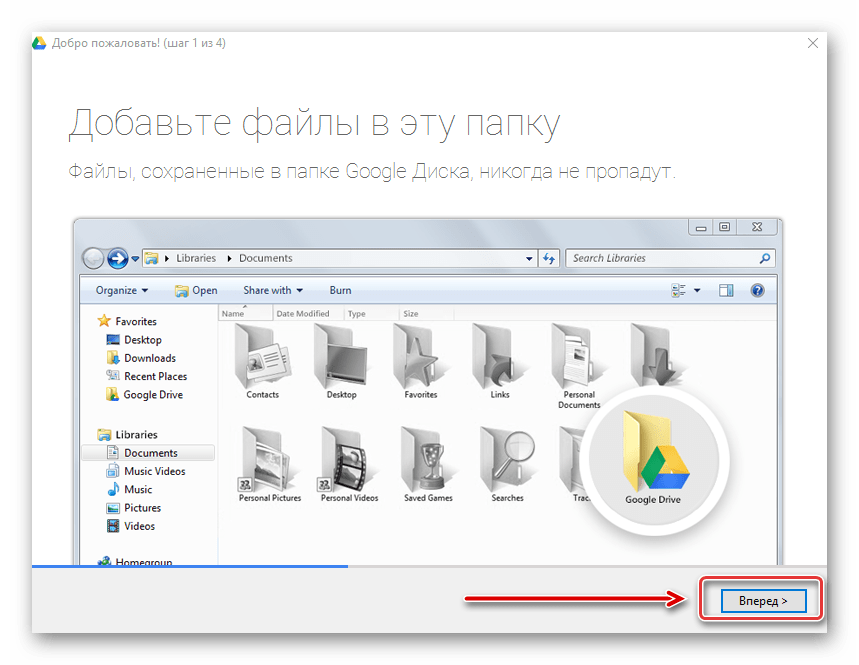
Task: Select the Links folder icon
Action: tap(500, 362)
